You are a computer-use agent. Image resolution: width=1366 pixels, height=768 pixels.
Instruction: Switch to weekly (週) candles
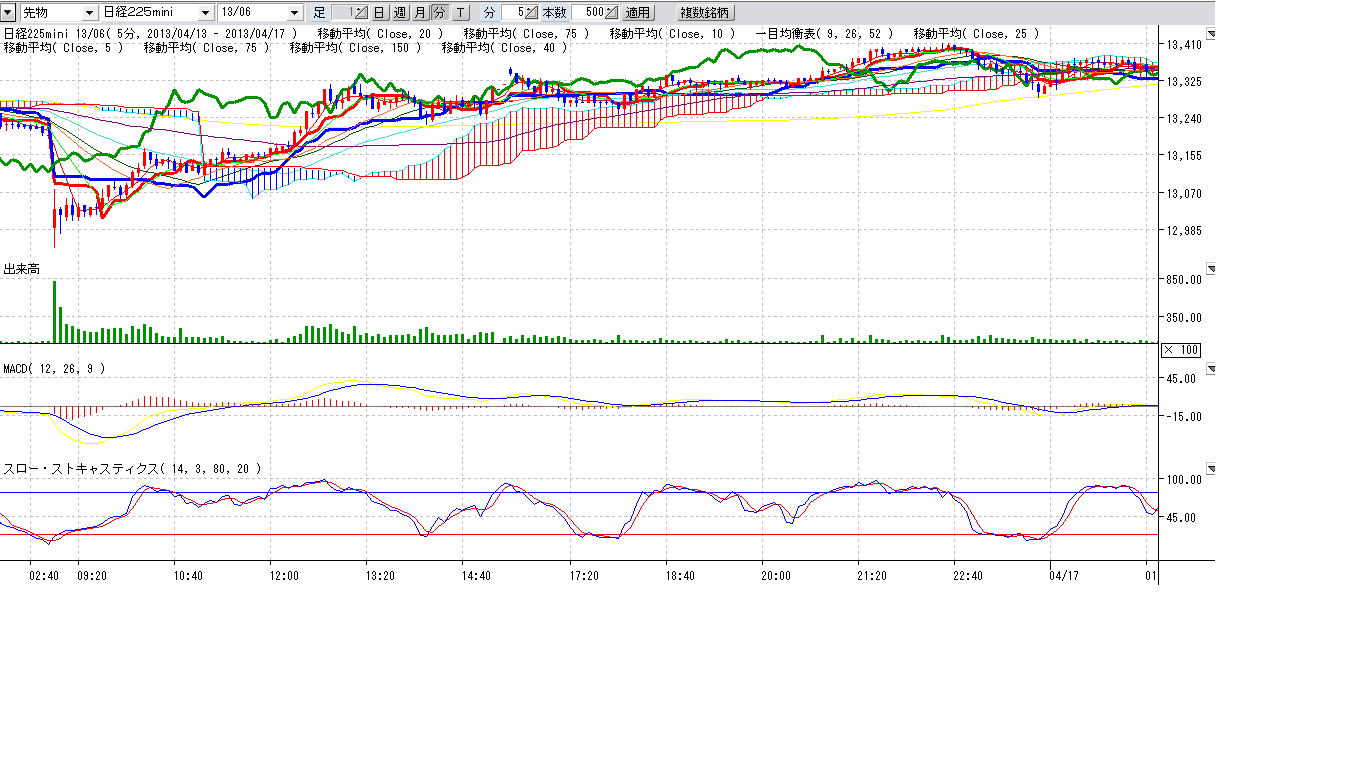(x=400, y=13)
